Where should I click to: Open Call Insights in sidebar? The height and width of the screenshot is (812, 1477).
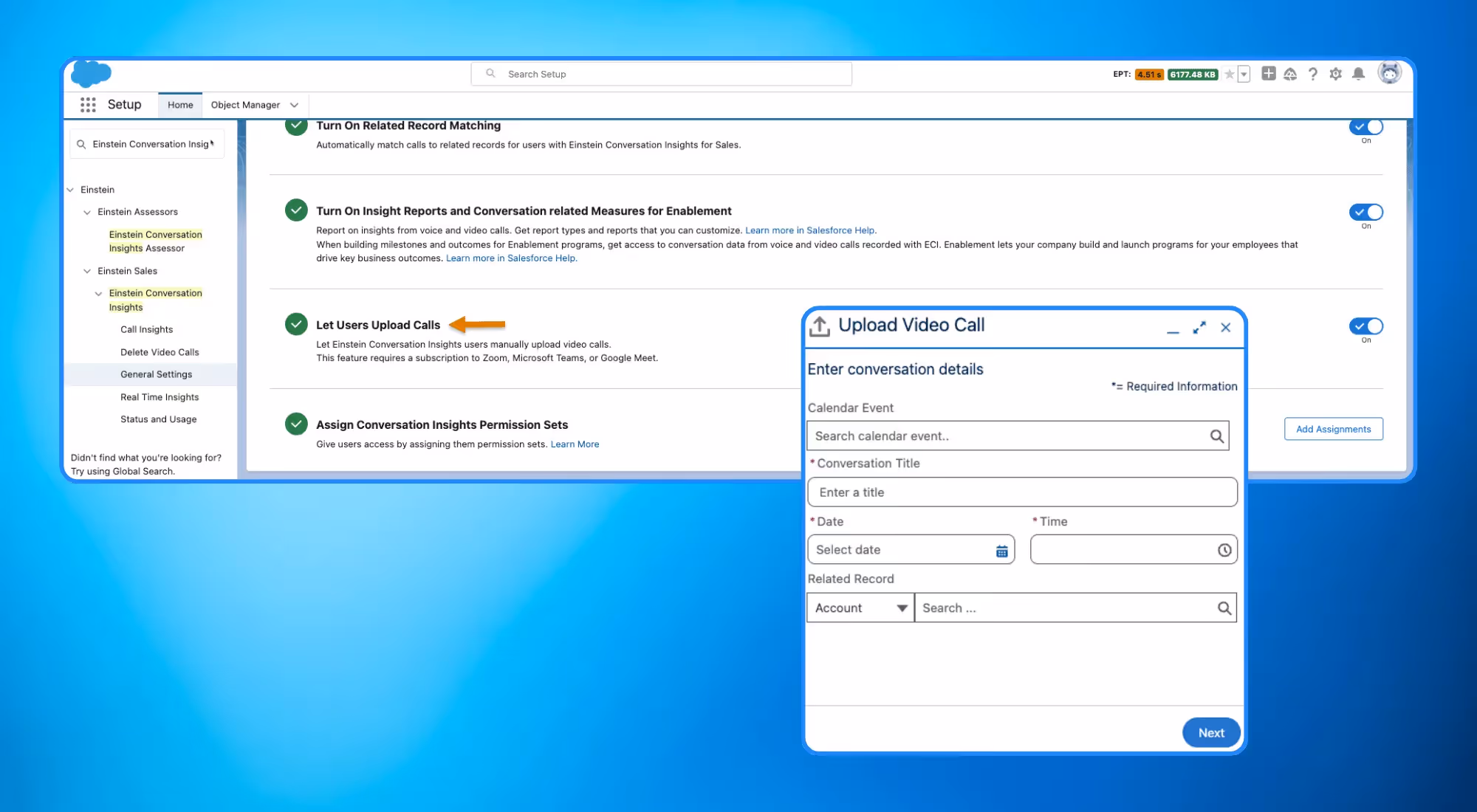[x=146, y=329]
